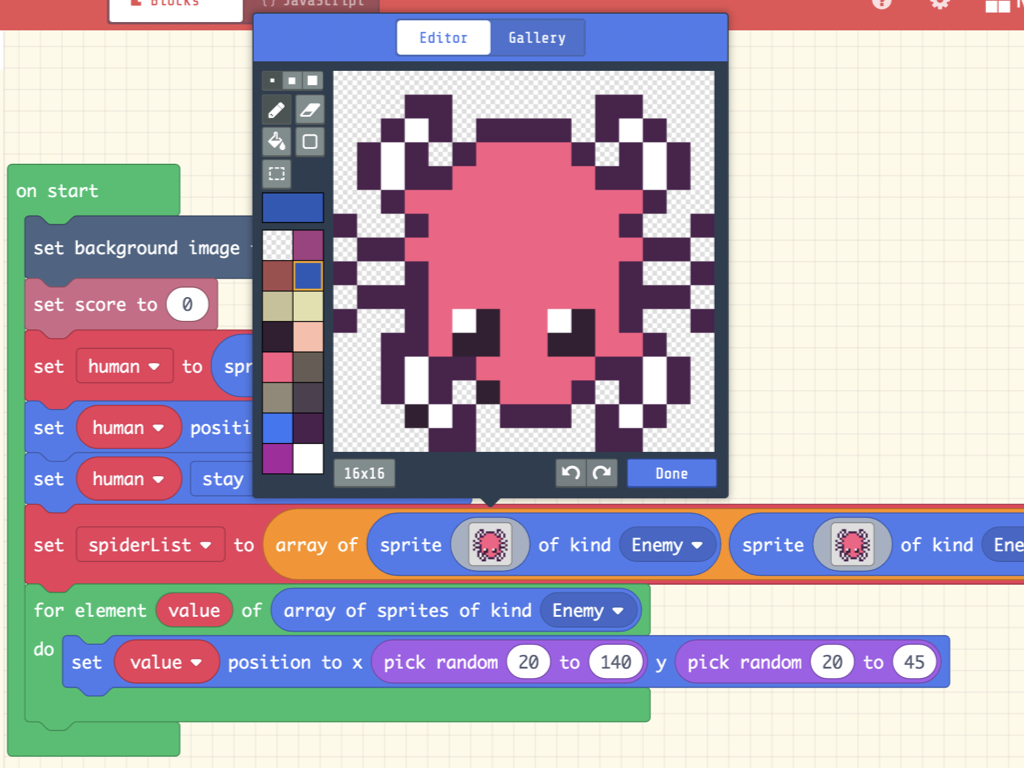Open the 16x16 canvas size button

click(364, 473)
